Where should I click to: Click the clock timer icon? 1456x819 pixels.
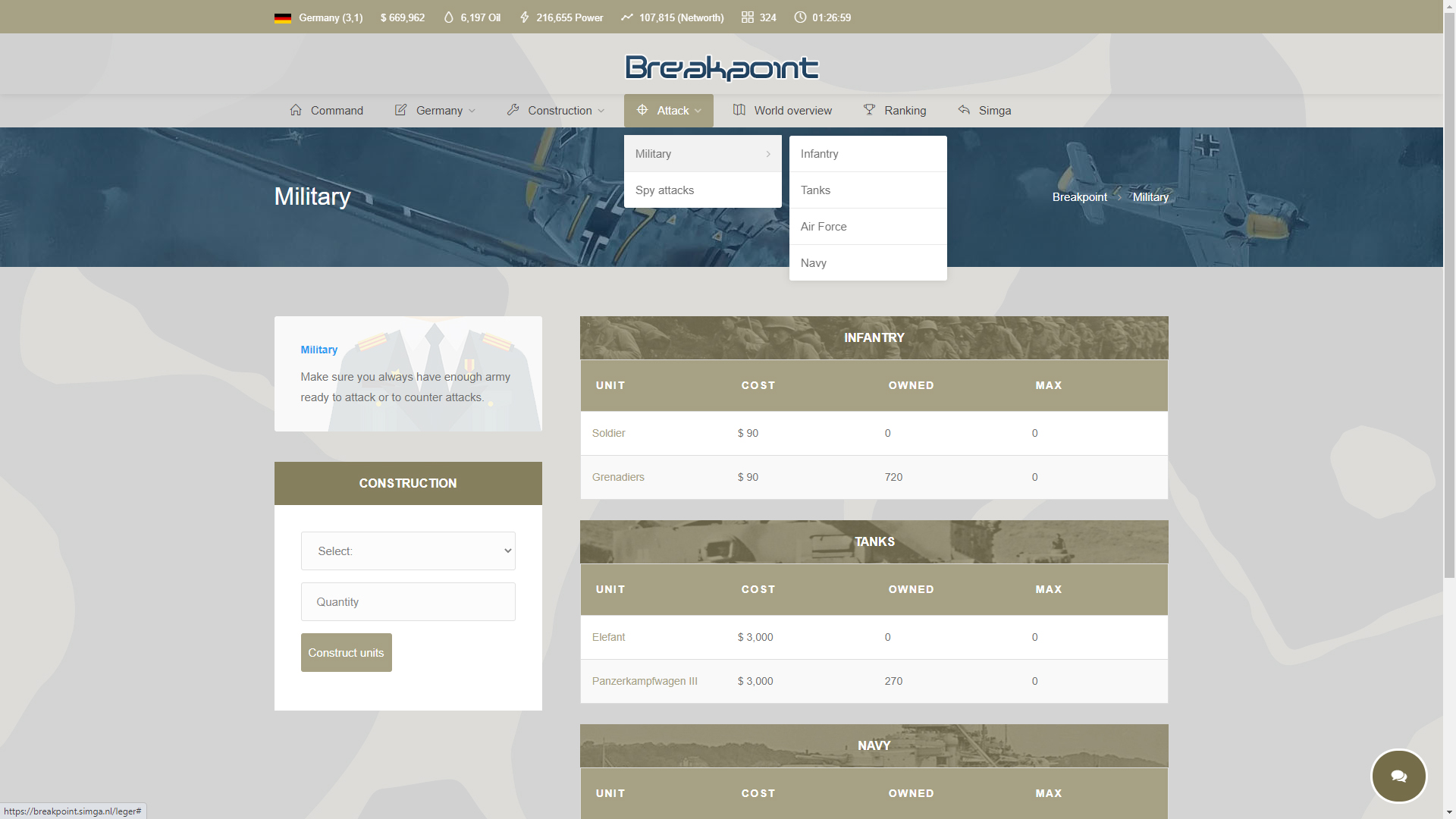(800, 17)
